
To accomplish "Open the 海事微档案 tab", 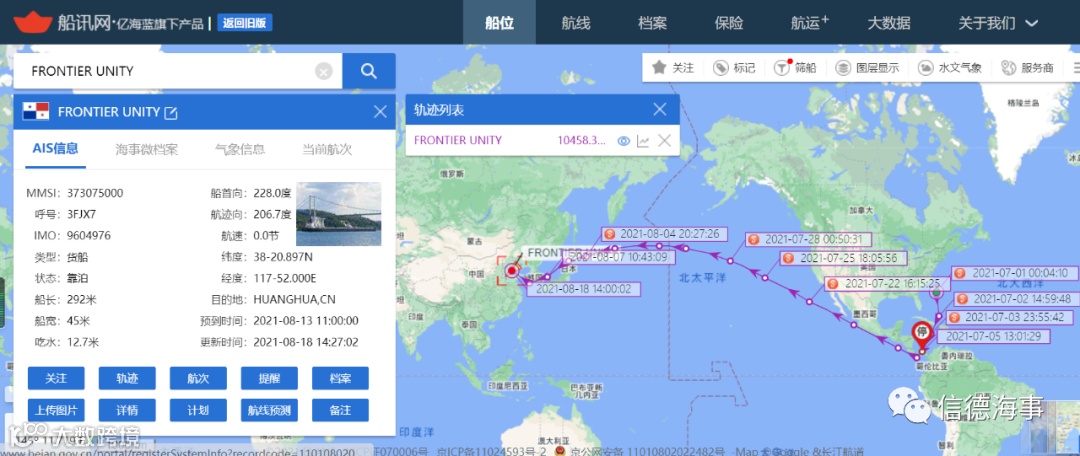I will tap(147, 149).
